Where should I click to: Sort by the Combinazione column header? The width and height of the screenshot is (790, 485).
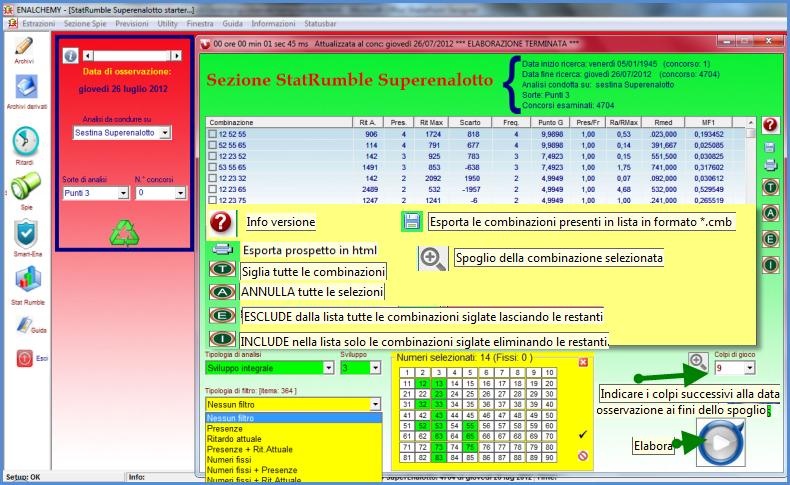coord(279,122)
